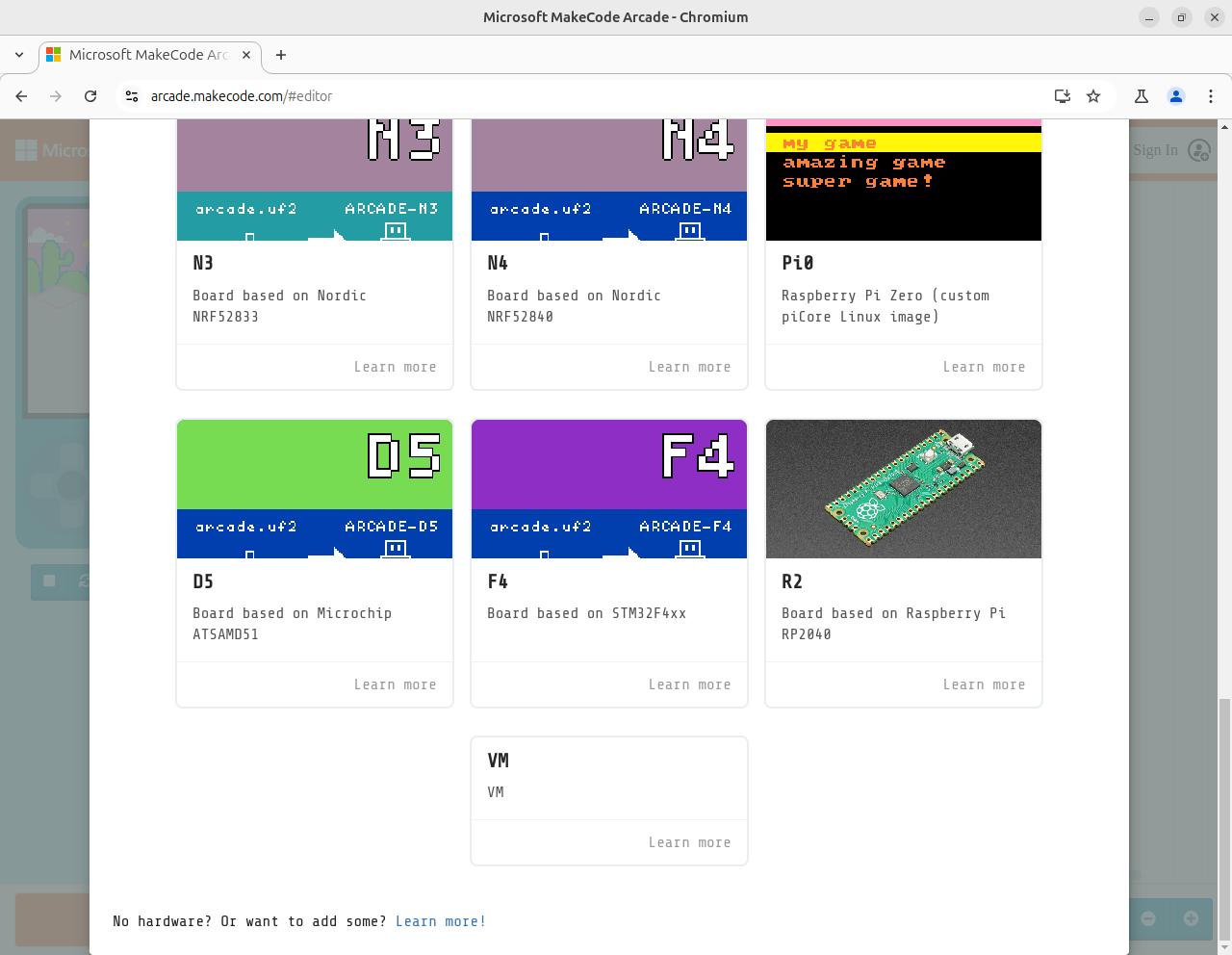Click Learn more on the N4 card
The width and height of the screenshot is (1232, 955).
point(689,367)
